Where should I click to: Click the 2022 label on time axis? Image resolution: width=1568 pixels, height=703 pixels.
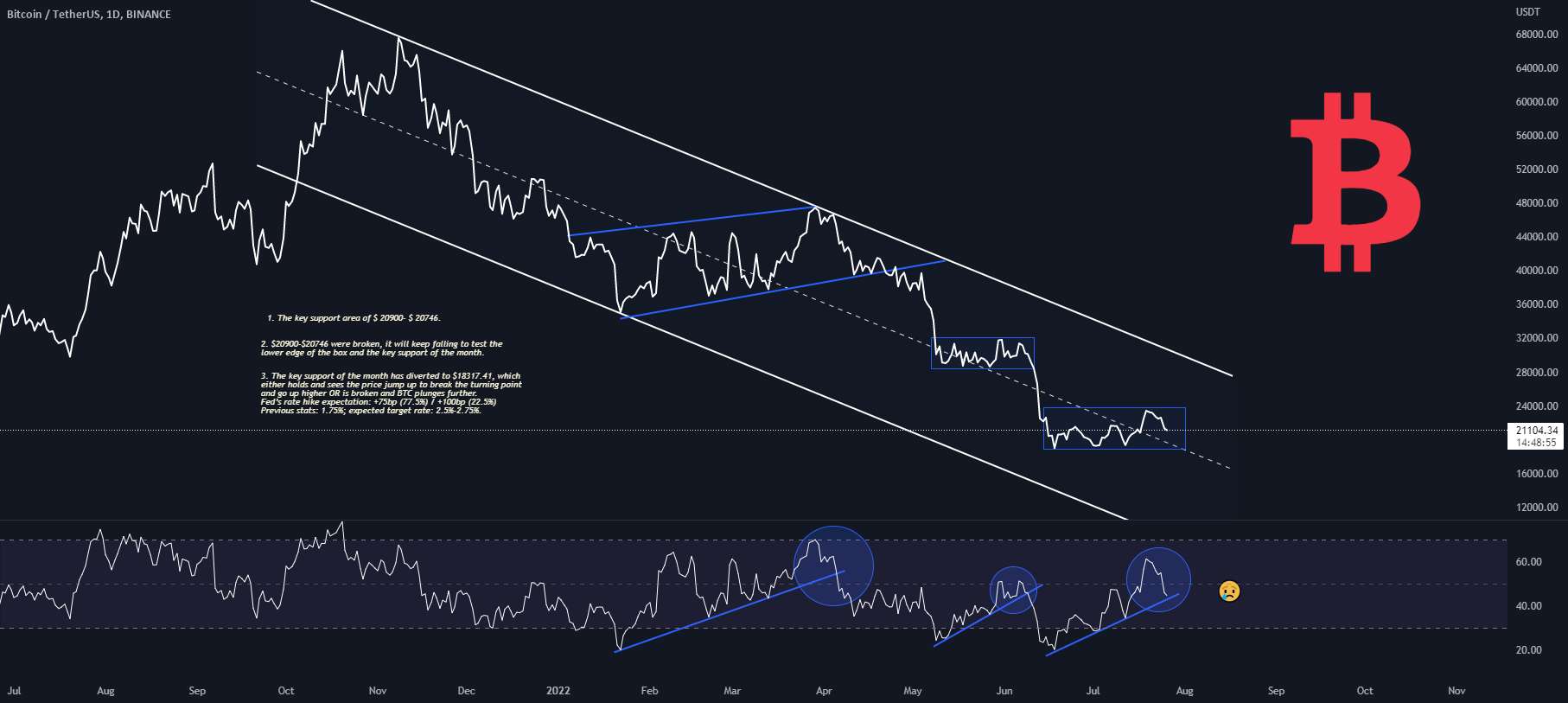point(558,691)
